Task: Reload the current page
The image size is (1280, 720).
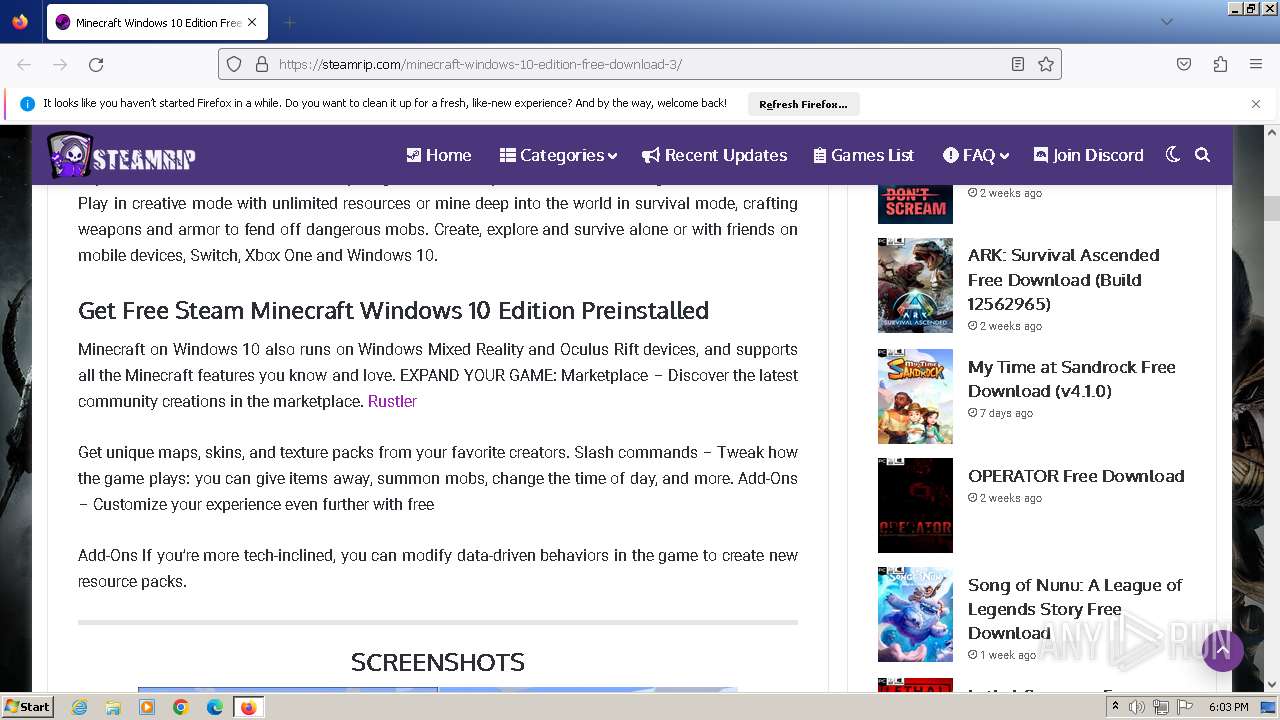Action: coord(96,64)
